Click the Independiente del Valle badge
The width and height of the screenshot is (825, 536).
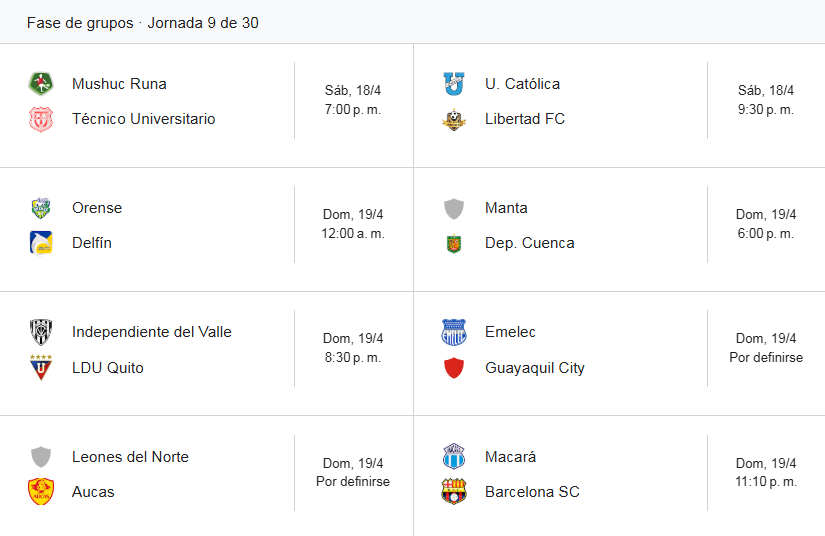tap(41, 332)
